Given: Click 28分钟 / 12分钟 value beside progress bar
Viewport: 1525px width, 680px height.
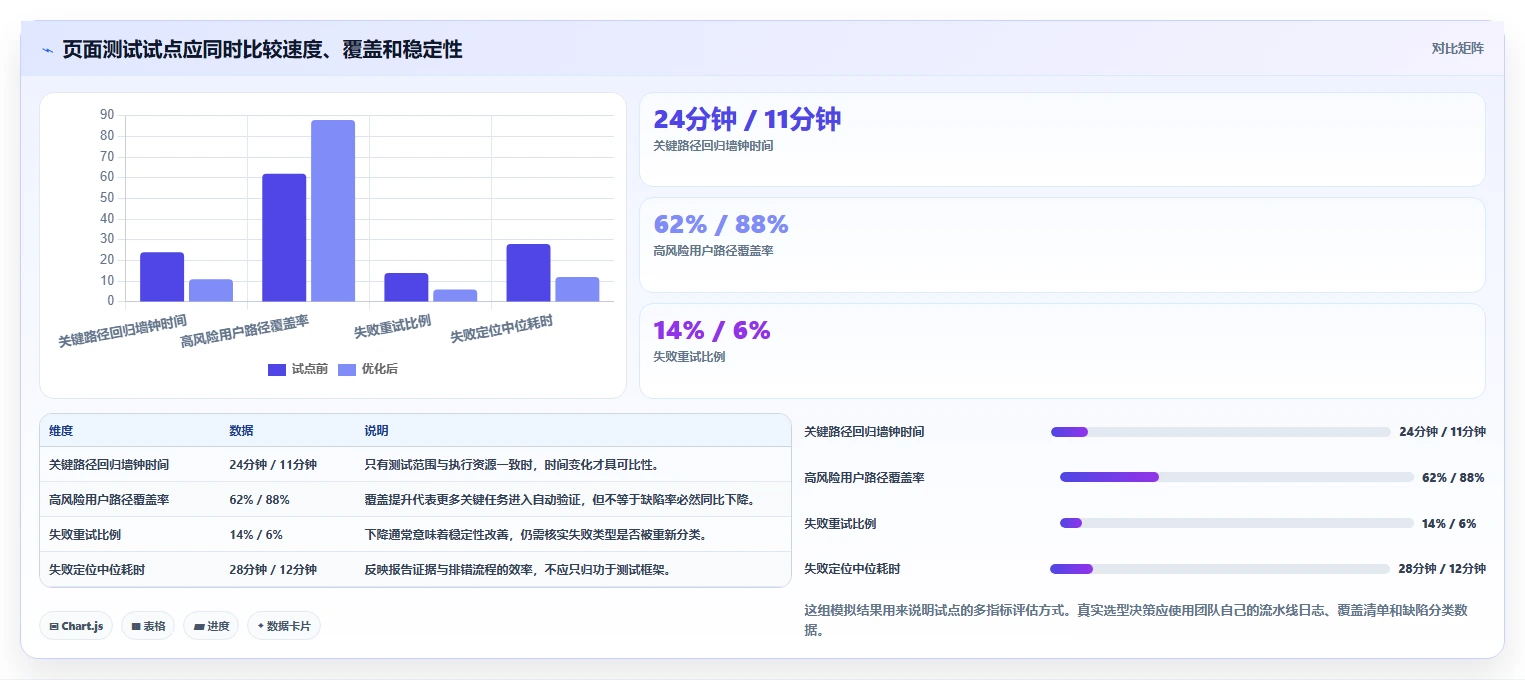Looking at the screenshot, I should pyautogui.click(x=1442, y=569).
